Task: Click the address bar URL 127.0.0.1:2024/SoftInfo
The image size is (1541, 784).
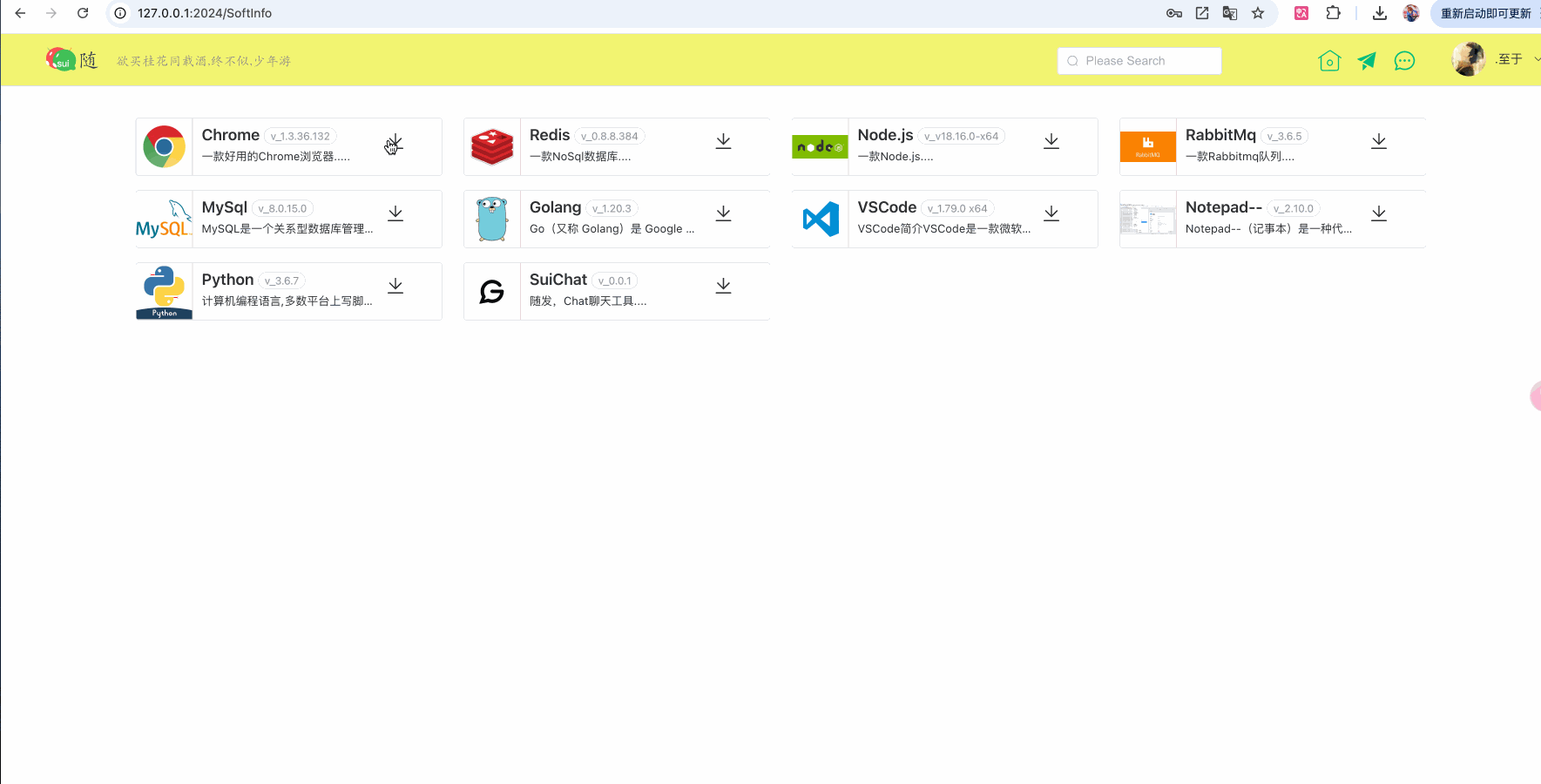Action: tap(205, 13)
